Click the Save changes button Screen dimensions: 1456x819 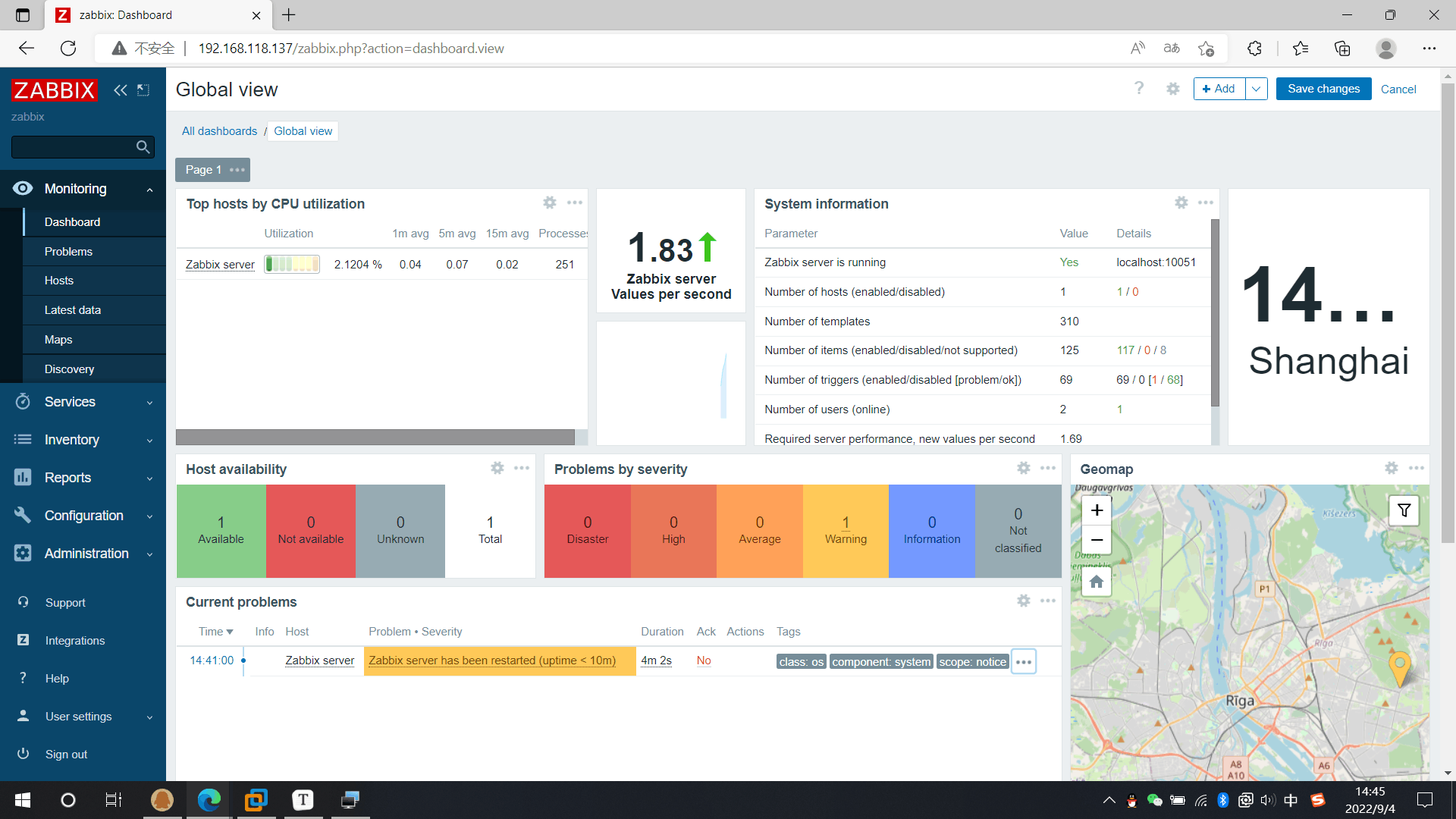coord(1323,89)
